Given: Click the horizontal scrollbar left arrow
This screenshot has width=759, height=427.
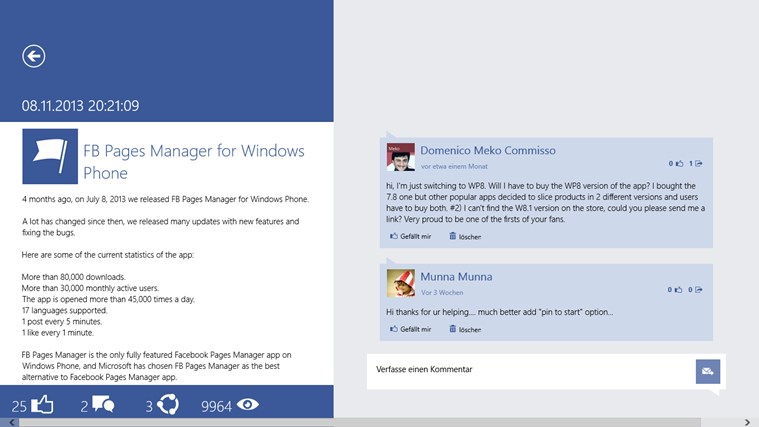Looking at the screenshot, I should [x=12, y=423].
